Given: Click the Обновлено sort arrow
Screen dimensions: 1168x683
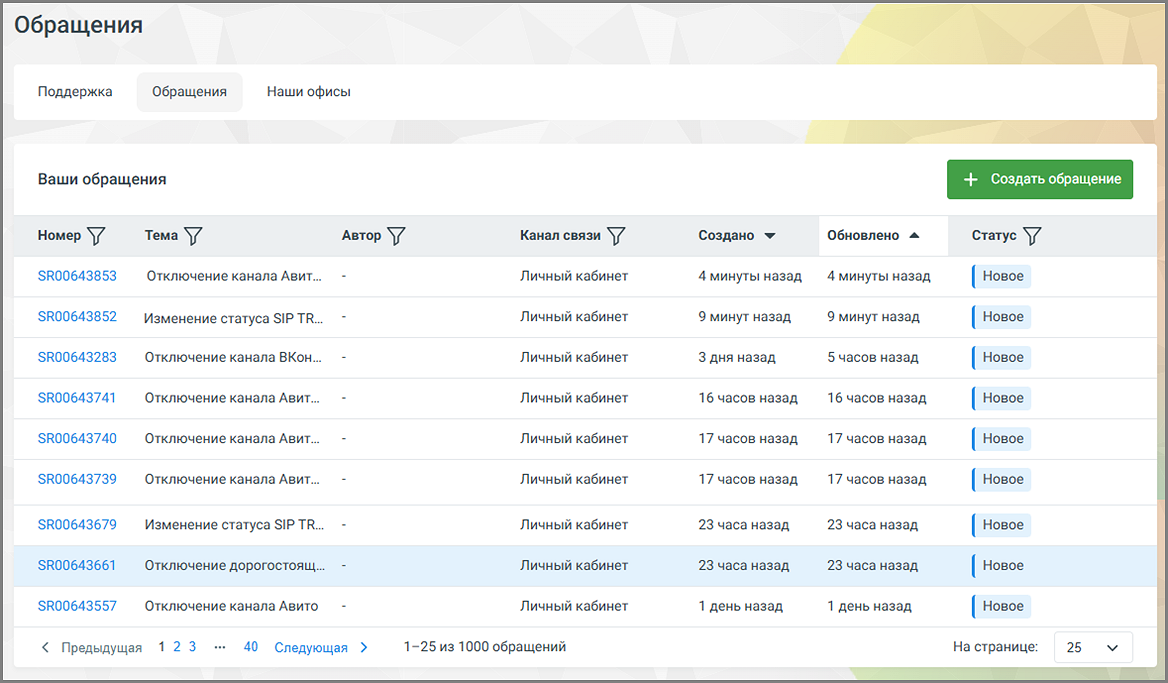Looking at the screenshot, I should coord(915,235).
